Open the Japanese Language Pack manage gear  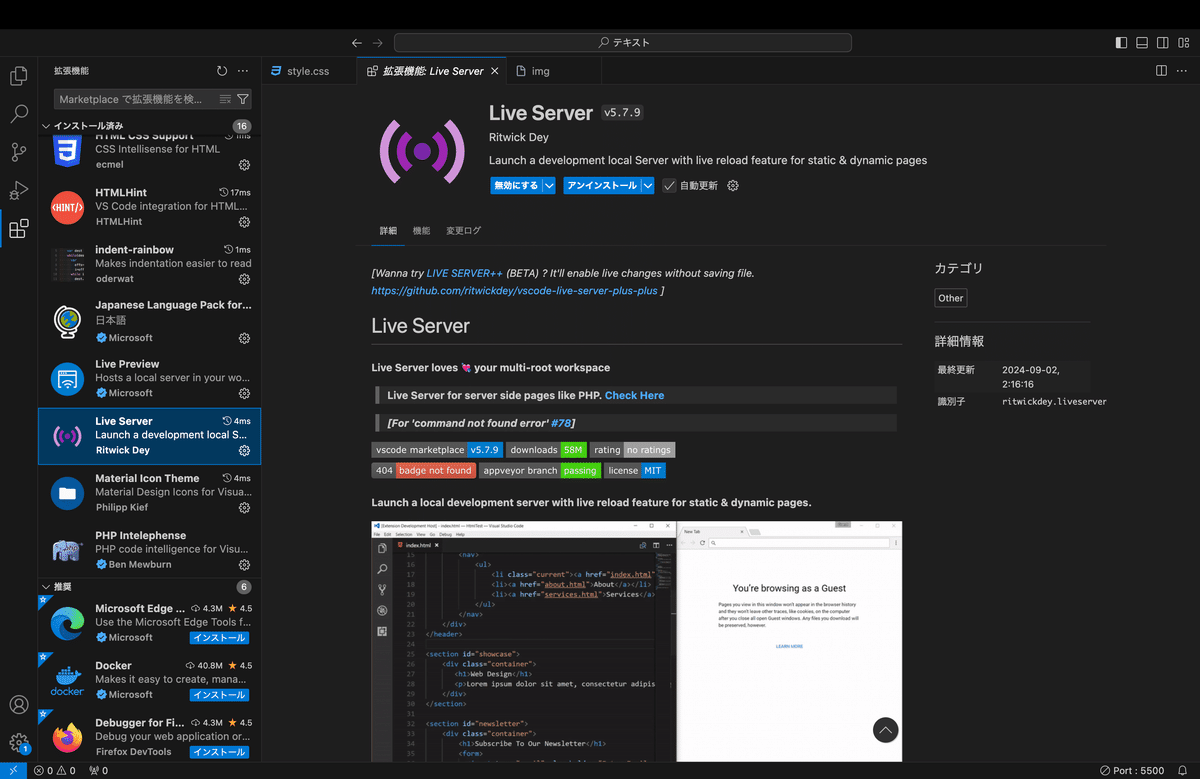[244, 338]
